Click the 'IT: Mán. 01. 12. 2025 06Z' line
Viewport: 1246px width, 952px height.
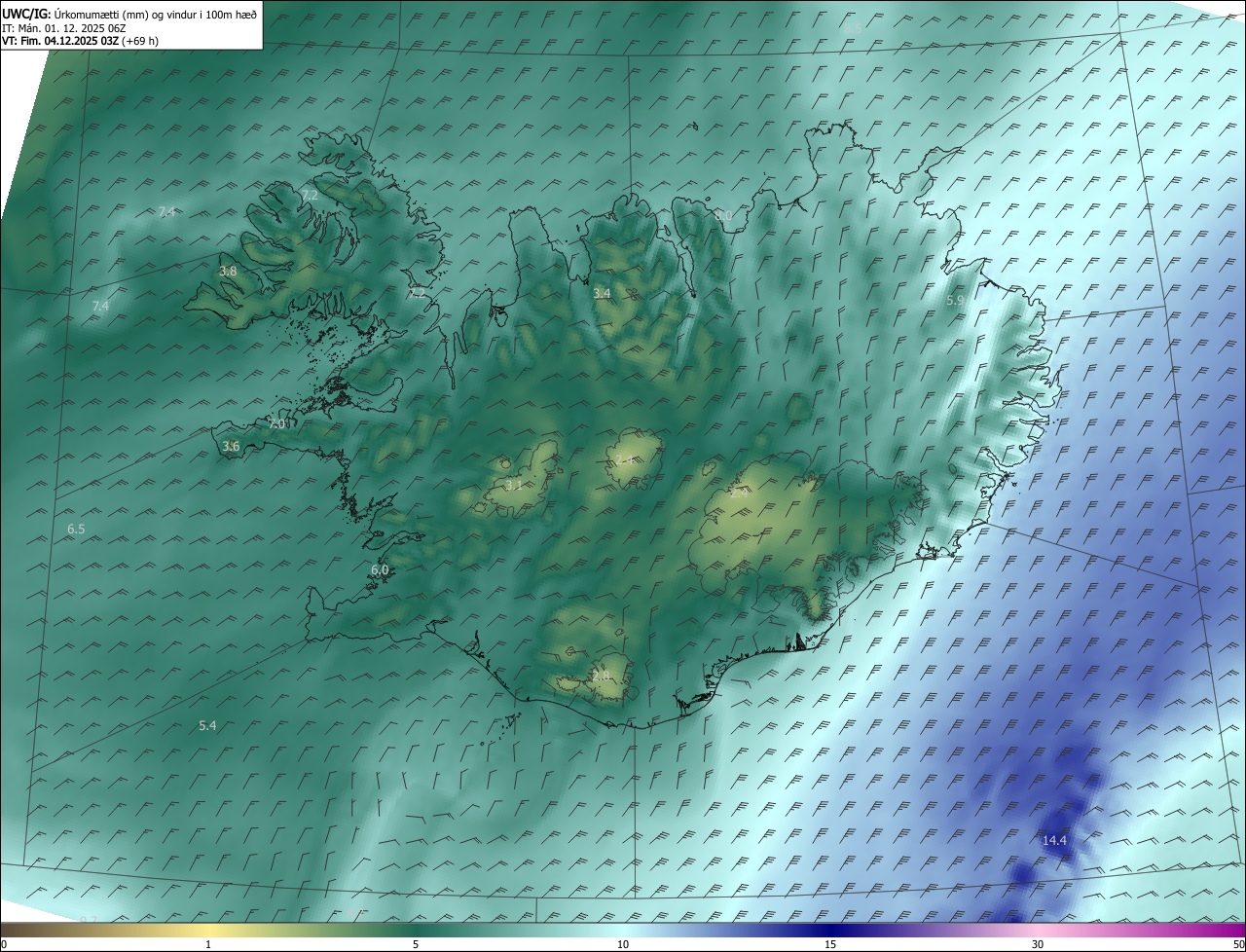pyautogui.click(x=63, y=28)
